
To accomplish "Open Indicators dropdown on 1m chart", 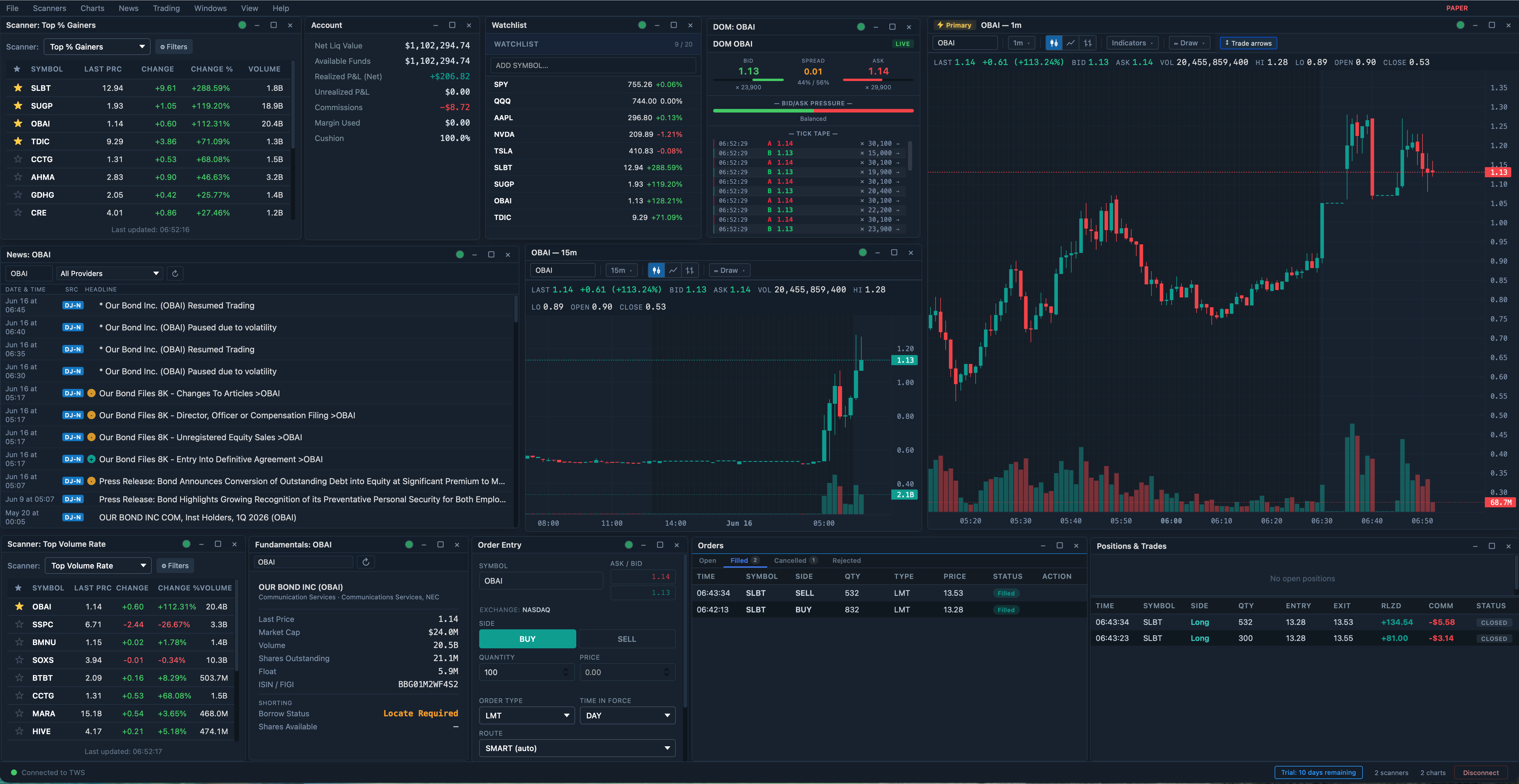I will [x=1133, y=43].
